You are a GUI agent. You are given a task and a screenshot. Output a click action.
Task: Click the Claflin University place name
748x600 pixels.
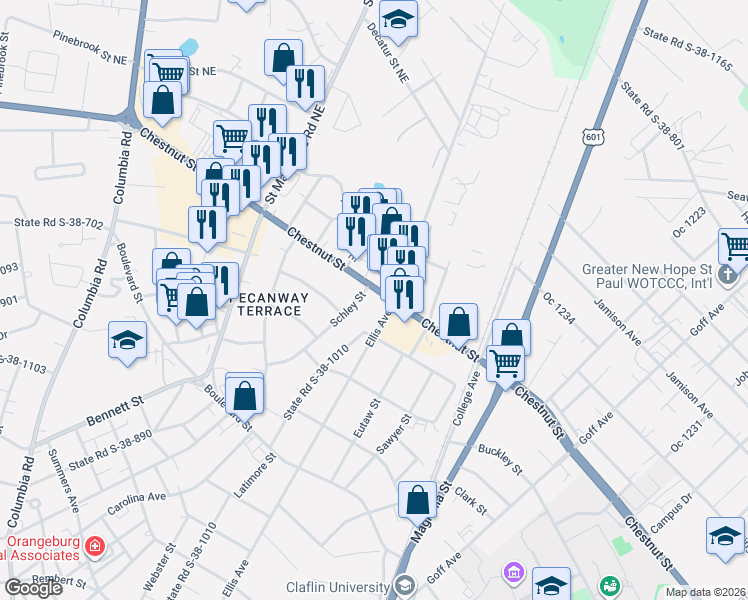[x=337, y=587]
